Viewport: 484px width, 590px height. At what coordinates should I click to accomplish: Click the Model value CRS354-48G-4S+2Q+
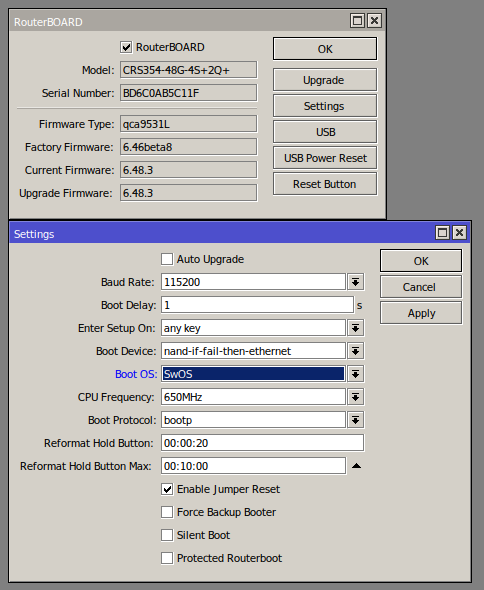click(189, 70)
